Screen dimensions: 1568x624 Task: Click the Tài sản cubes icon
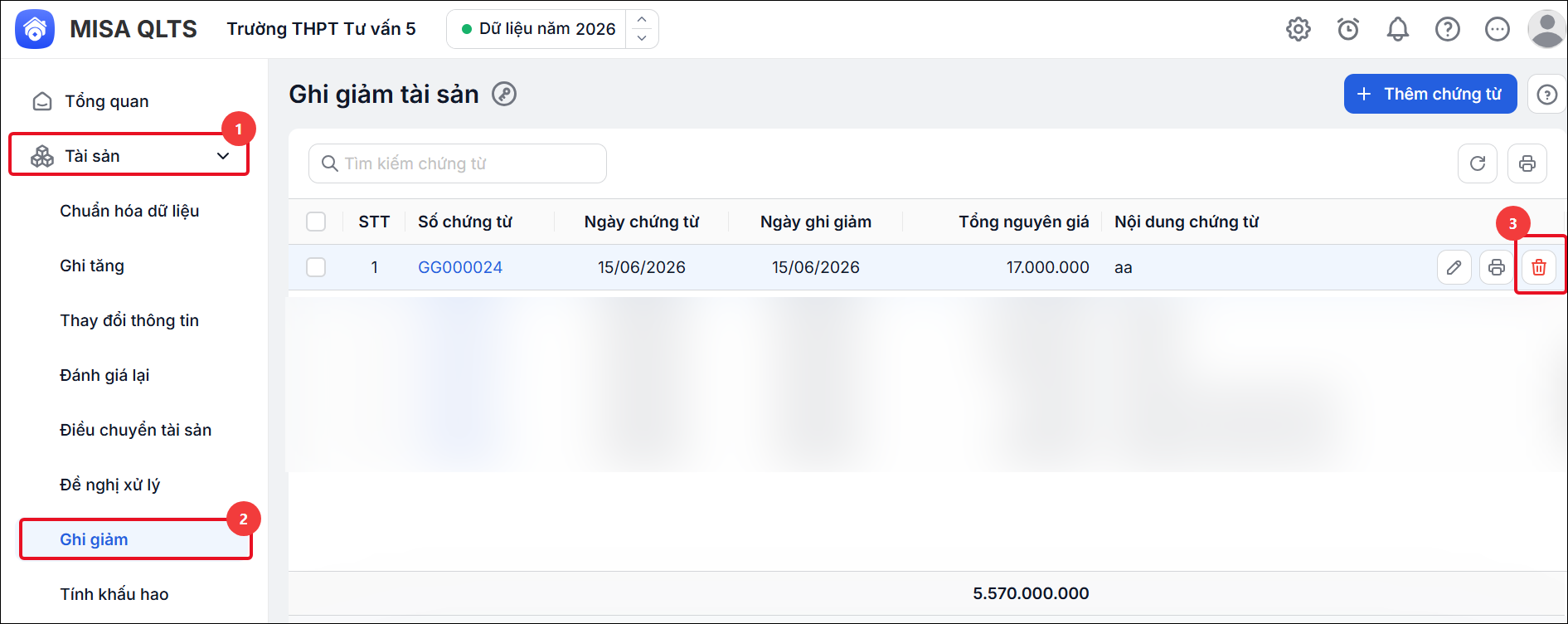click(42, 156)
